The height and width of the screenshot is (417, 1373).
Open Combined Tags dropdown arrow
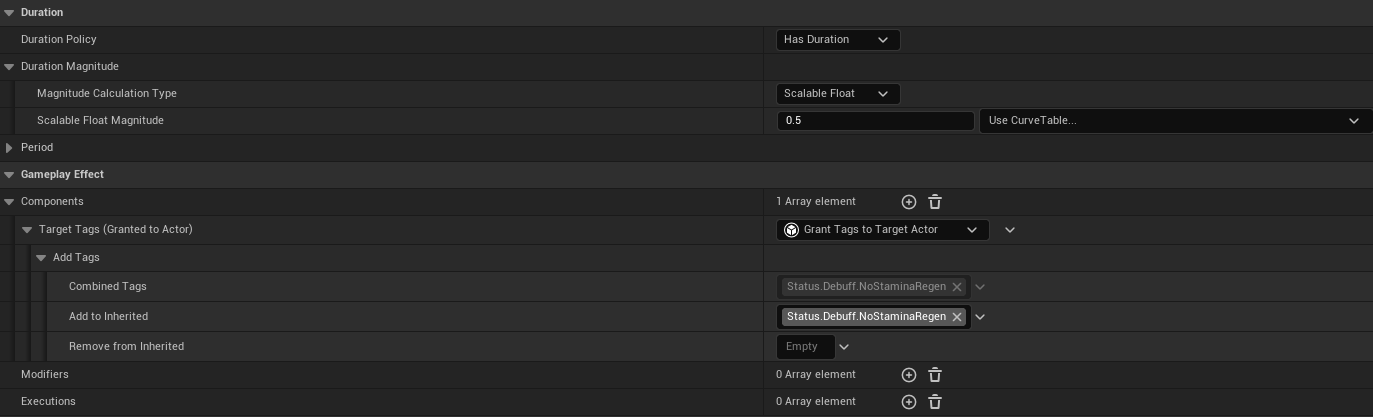pyautogui.click(x=980, y=287)
